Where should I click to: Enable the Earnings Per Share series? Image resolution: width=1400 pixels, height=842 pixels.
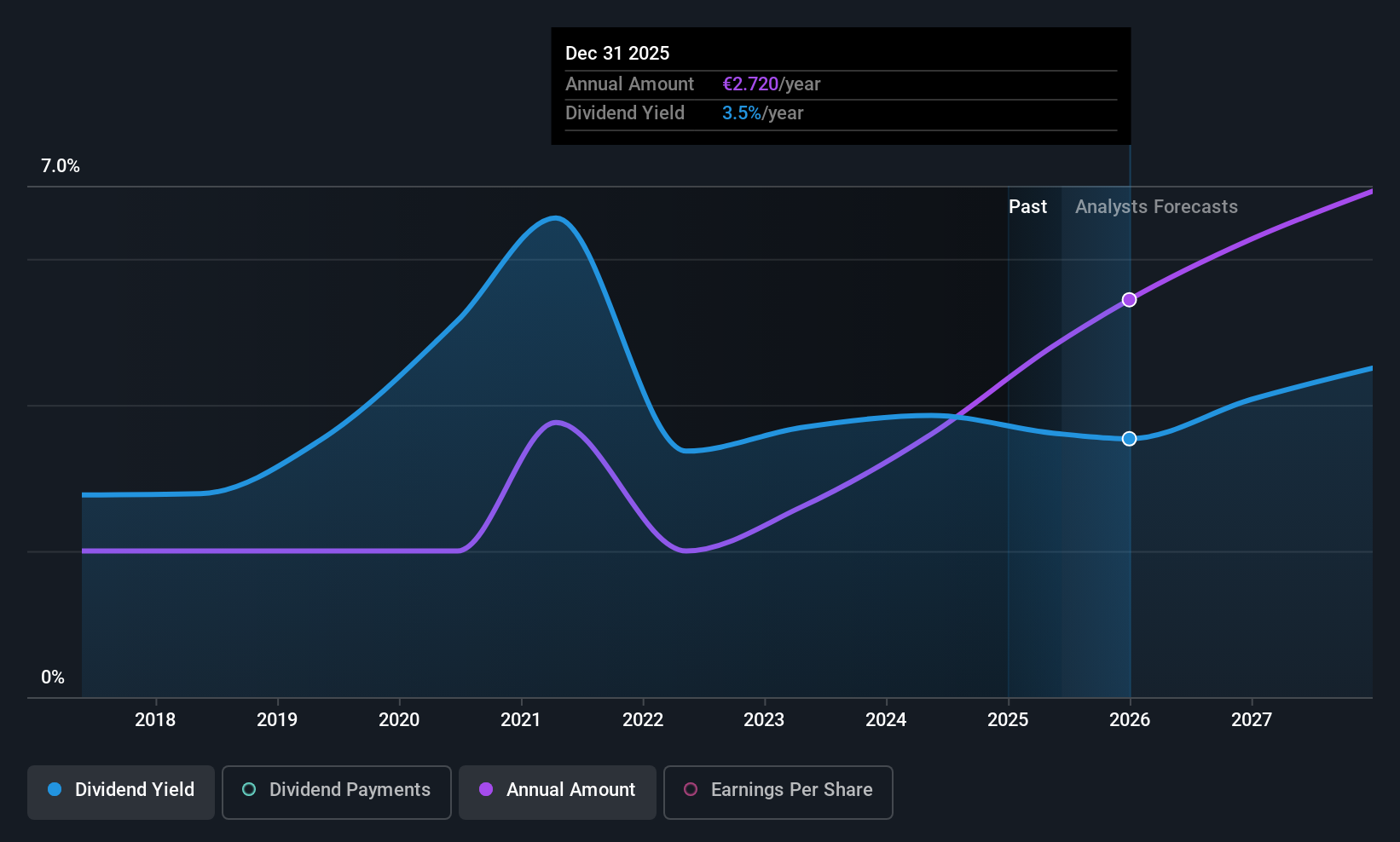pos(778,793)
